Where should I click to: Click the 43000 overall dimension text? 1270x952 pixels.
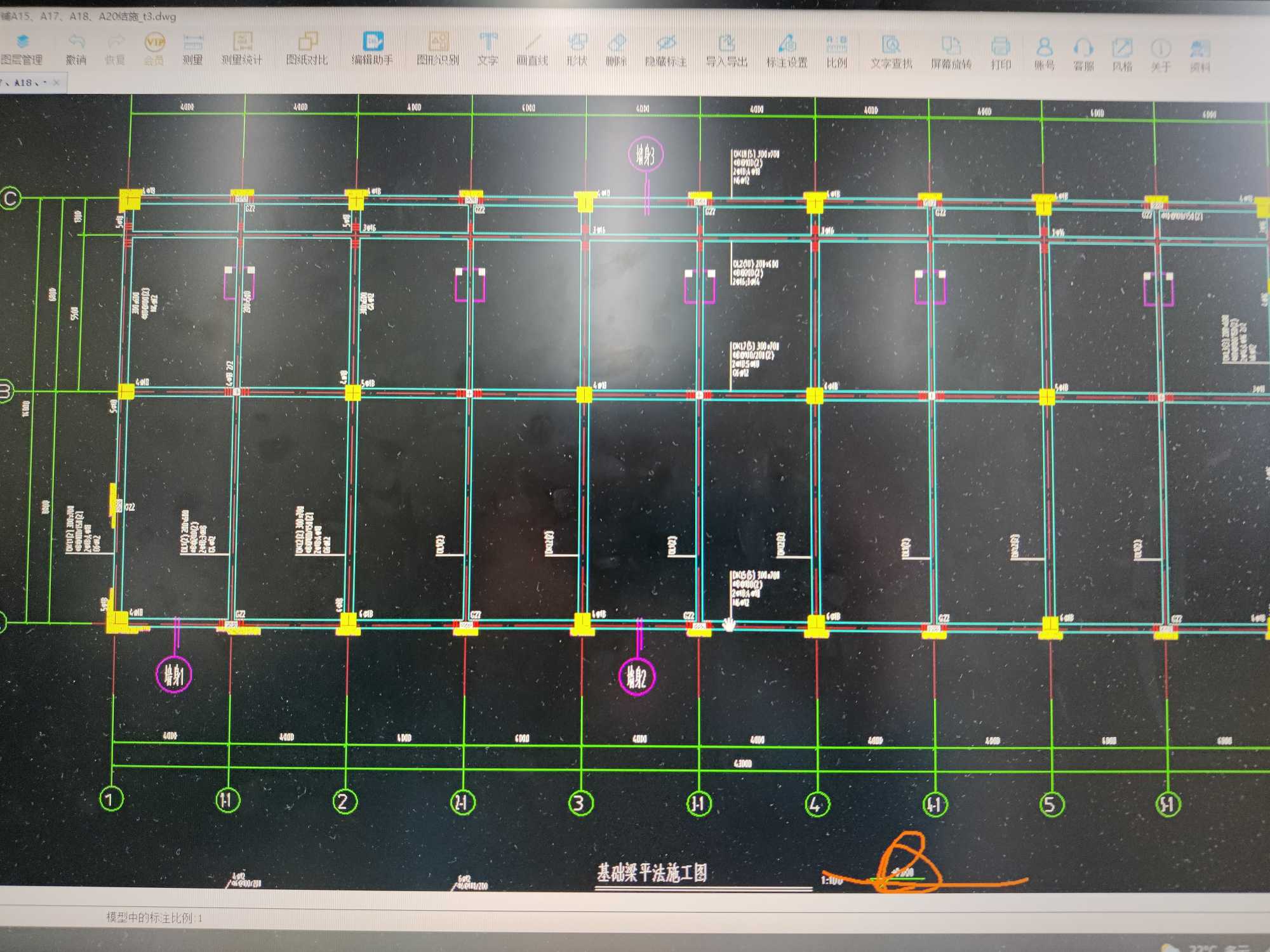[743, 763]
